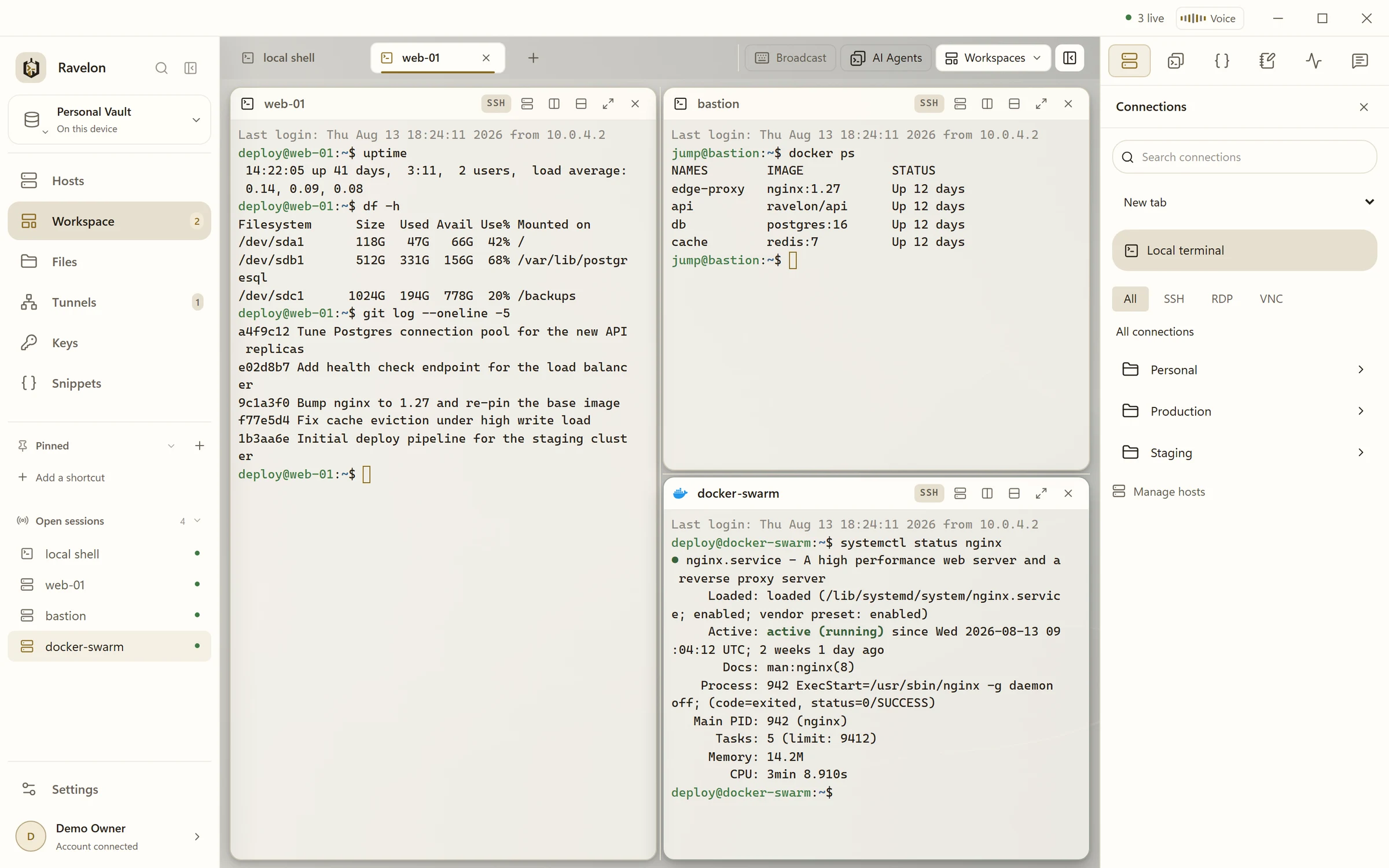
Task: Open the snippets braces icon in right toolbar
Action: click(x=1222, y=61)
